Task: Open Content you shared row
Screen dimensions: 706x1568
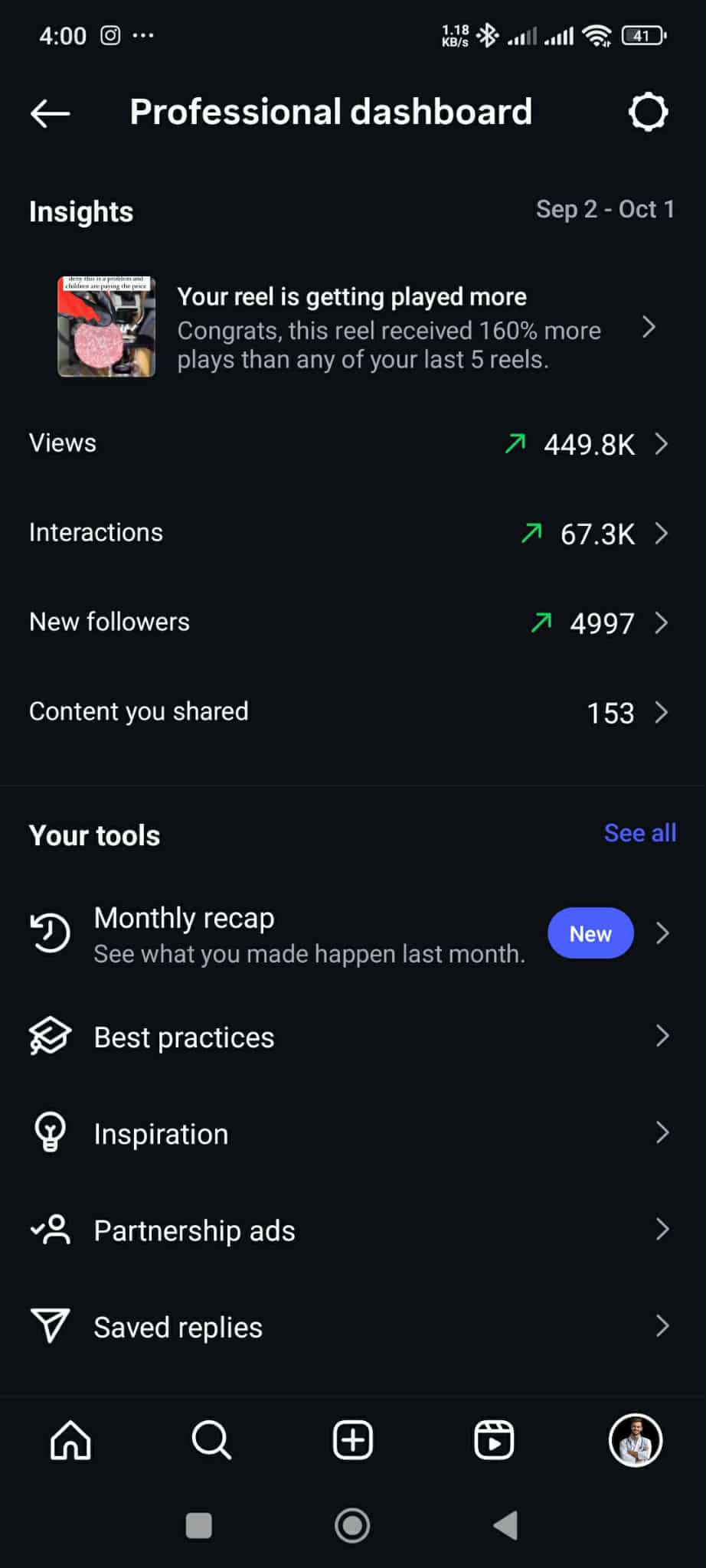Action: tap(138, 712)
